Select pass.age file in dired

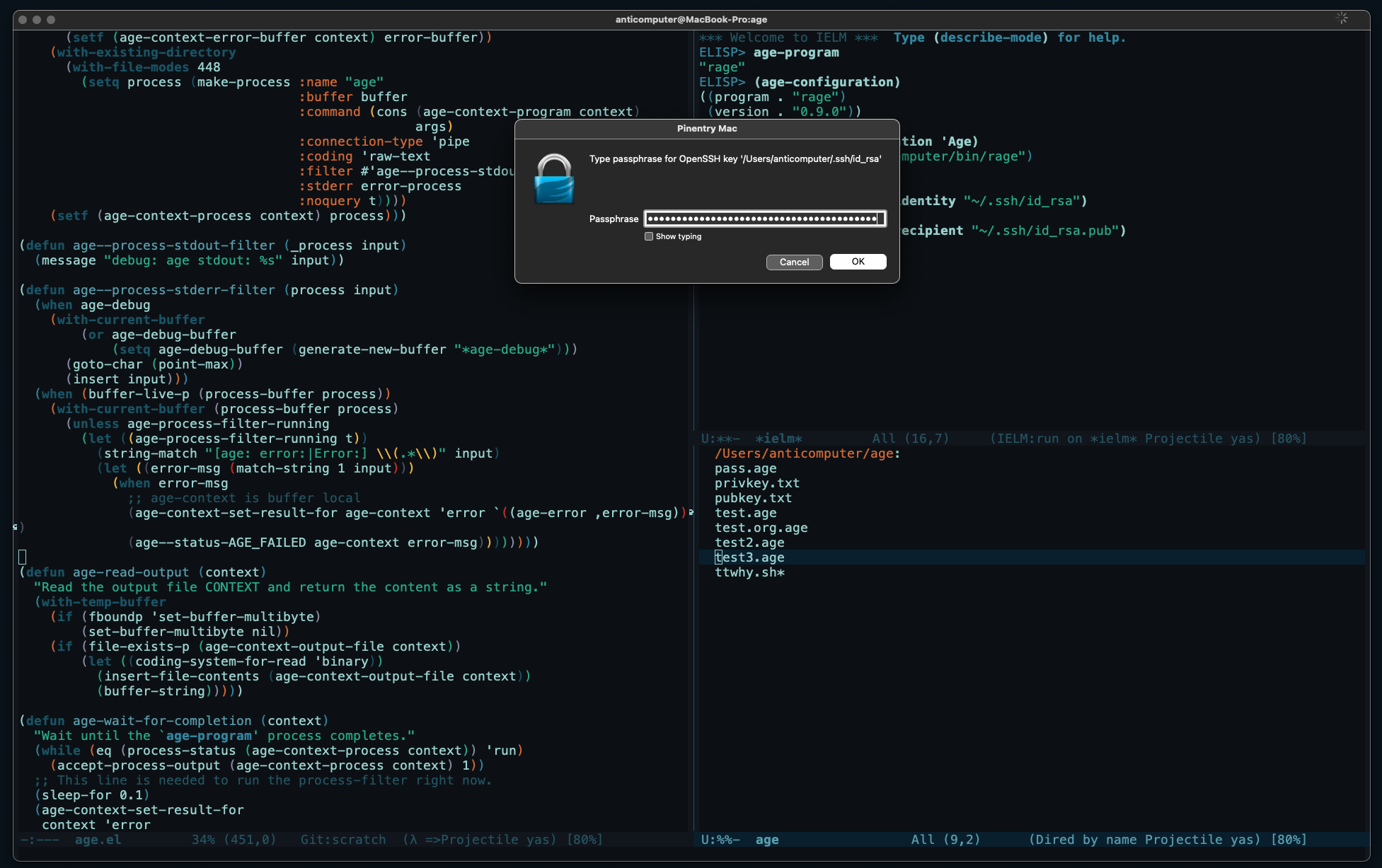745,468
